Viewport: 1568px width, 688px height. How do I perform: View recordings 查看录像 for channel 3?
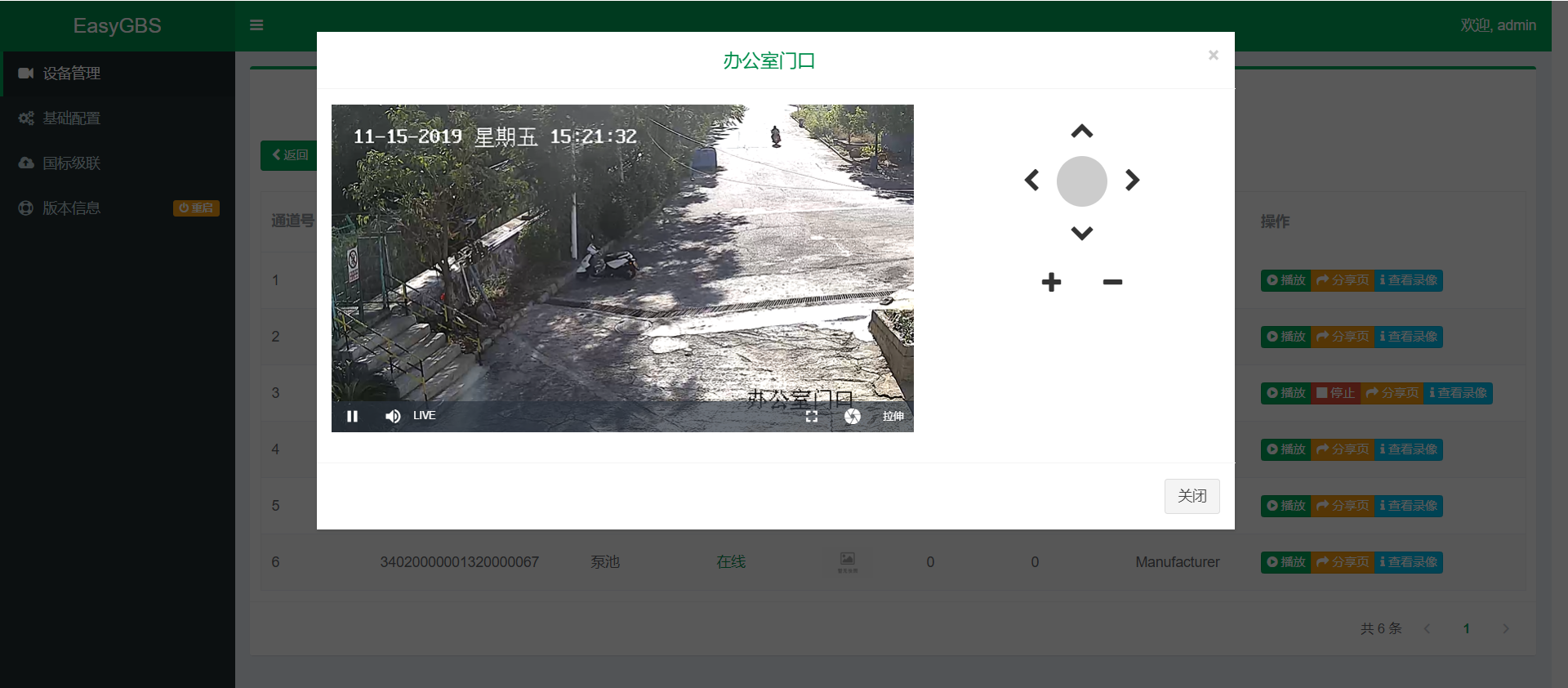(1458, 393)
